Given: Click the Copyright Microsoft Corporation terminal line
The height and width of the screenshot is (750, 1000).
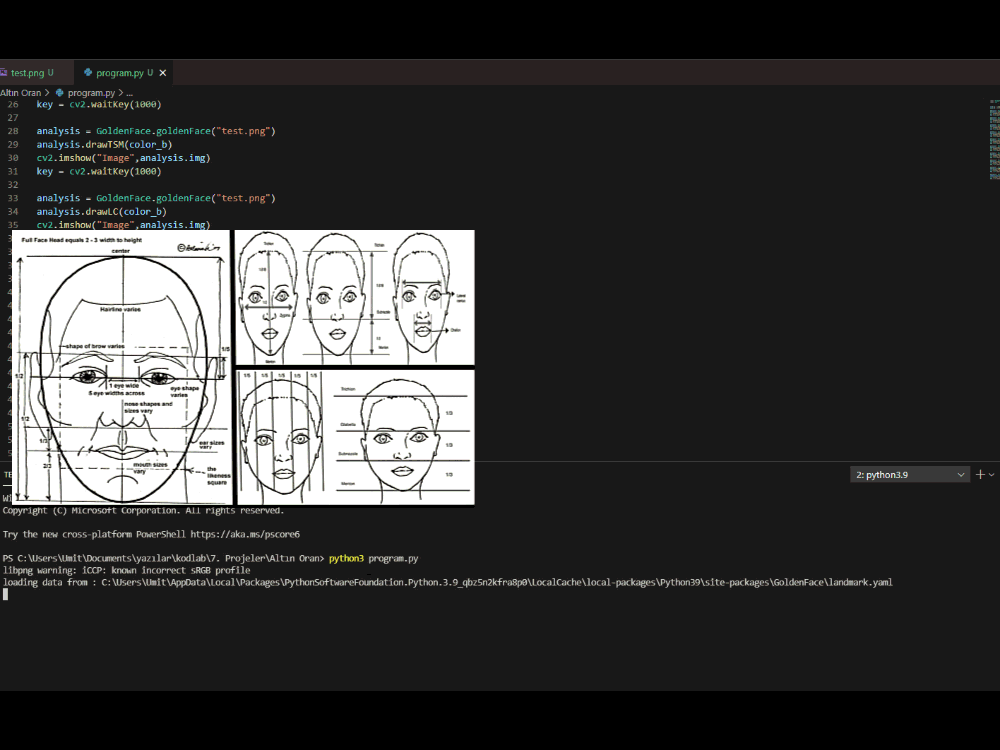Looking at the screenshot, I should pyautogui.click(x=143, y=510).
